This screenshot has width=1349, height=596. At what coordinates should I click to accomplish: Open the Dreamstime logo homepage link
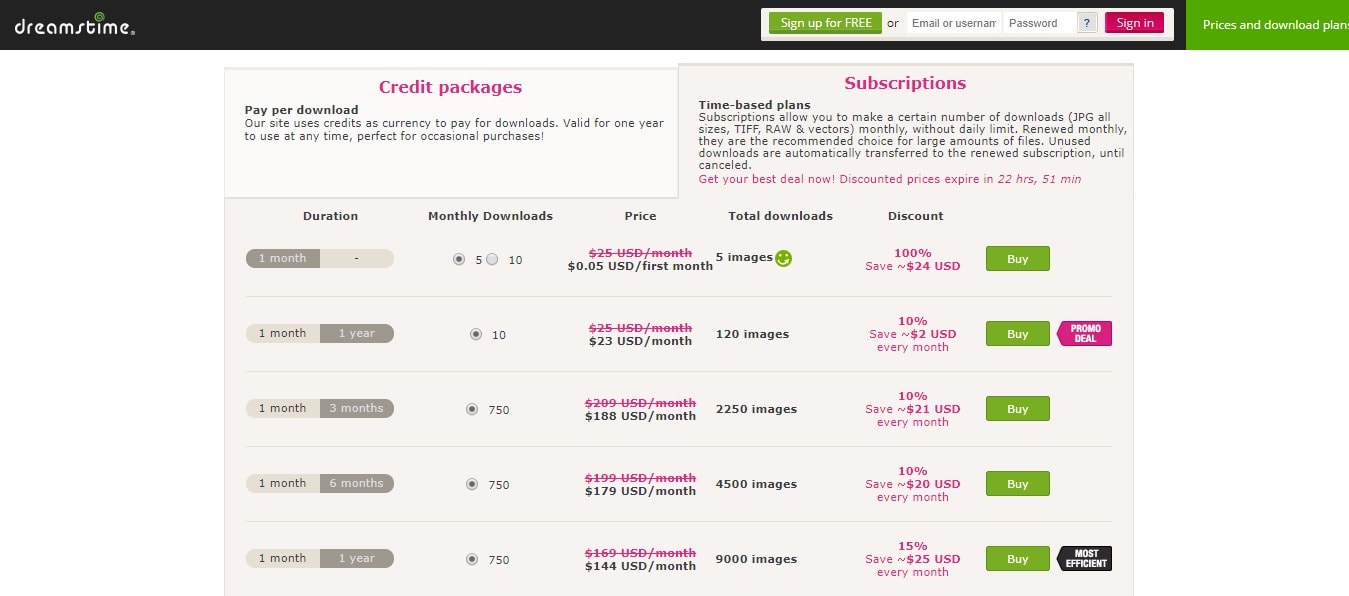[x=74, y=24]
